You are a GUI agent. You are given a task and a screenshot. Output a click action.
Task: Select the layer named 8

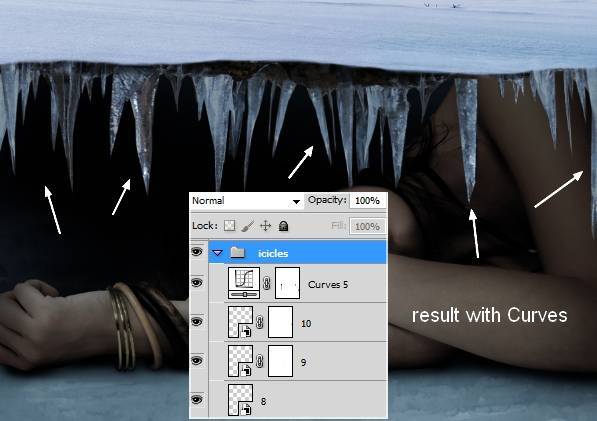tap(263, 401)
